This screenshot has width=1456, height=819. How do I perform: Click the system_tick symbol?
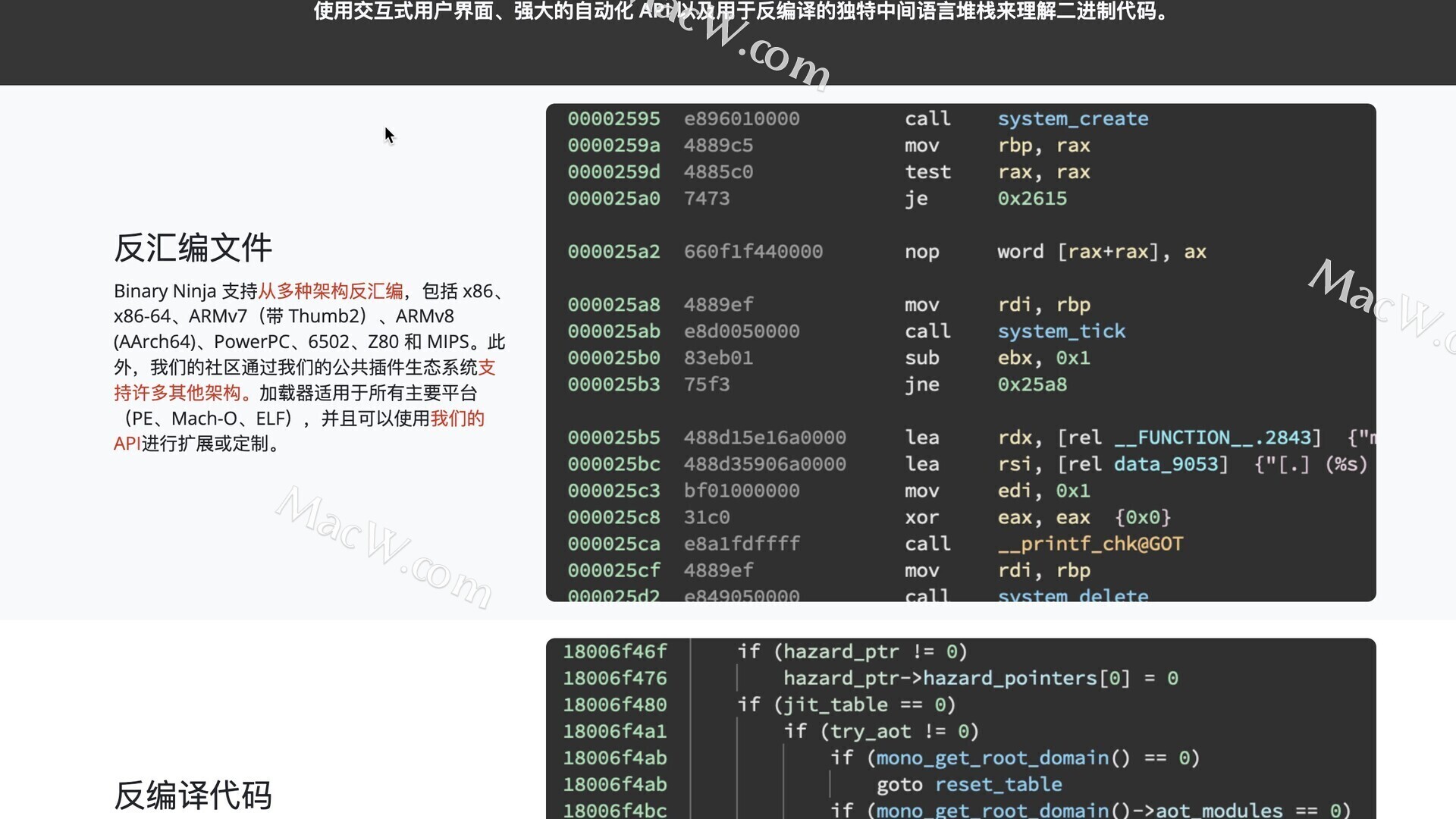click(1061, 331)
